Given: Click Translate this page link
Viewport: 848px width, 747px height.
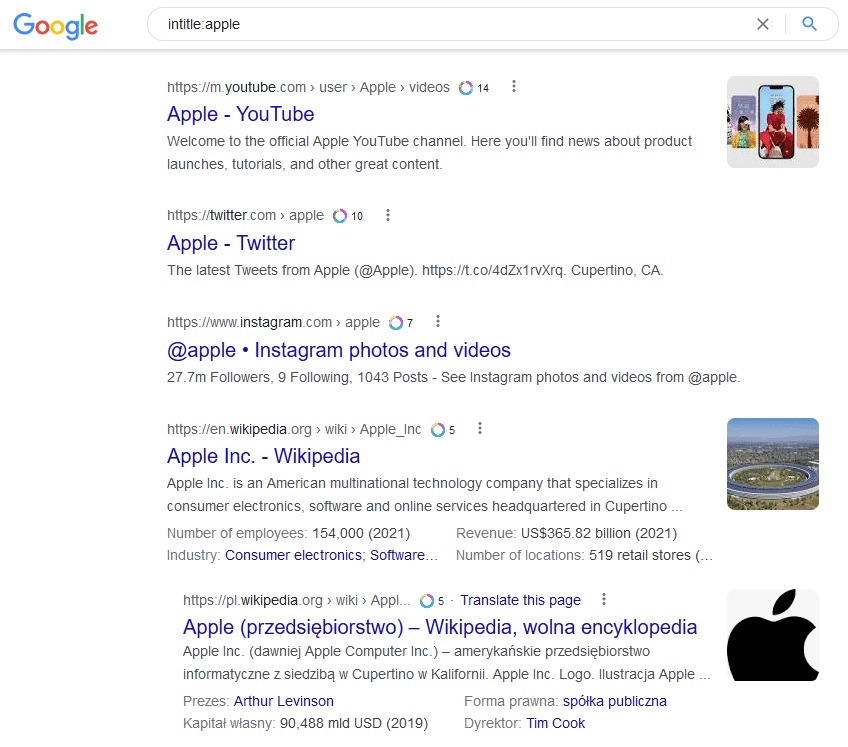Looking at the screenshot, I should click(520, 600).
